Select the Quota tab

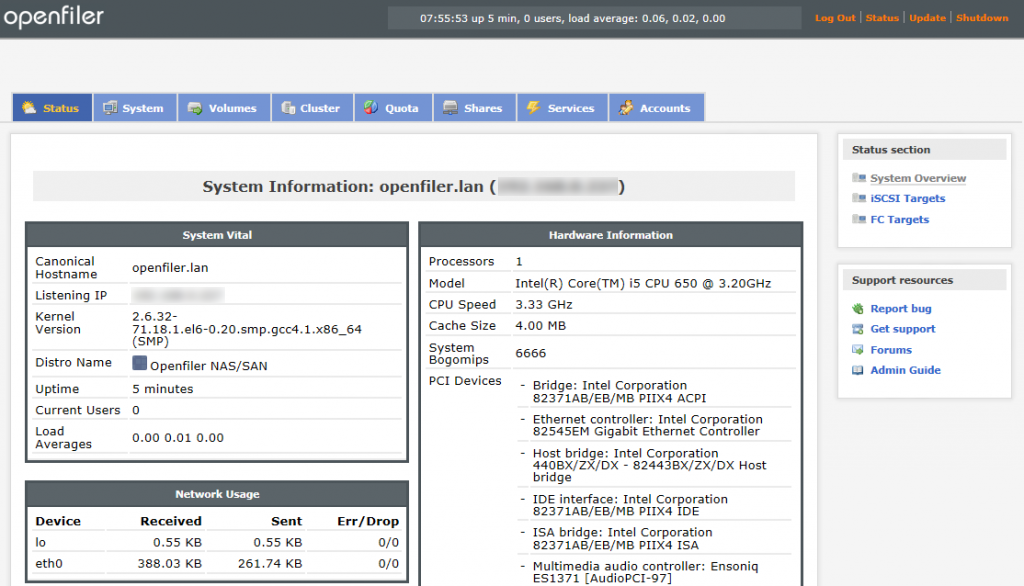(x=393, y=108)
